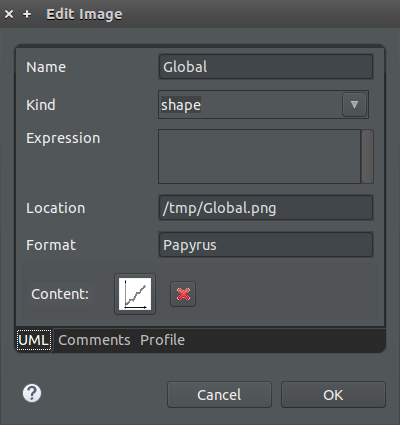Expand the Kind dropdown arrow
Viewport: 400px width, 425px height.
[354, 105]
